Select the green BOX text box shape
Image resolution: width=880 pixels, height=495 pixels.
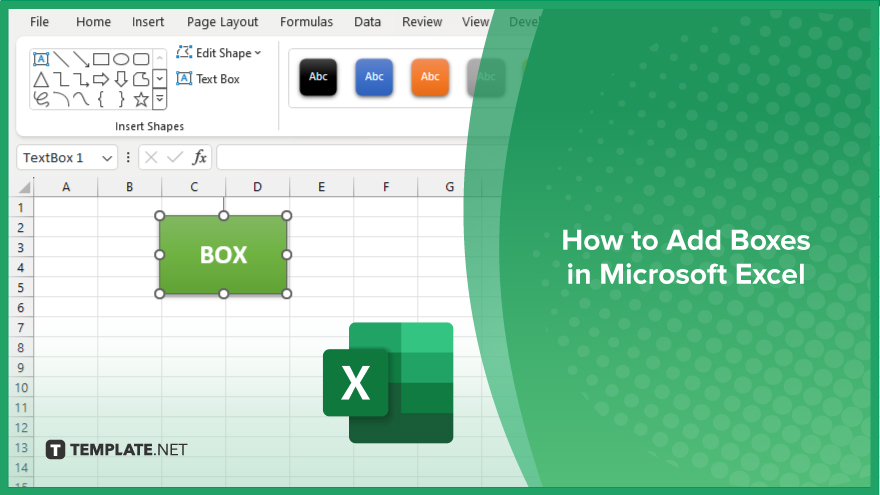tap(223, 255)
